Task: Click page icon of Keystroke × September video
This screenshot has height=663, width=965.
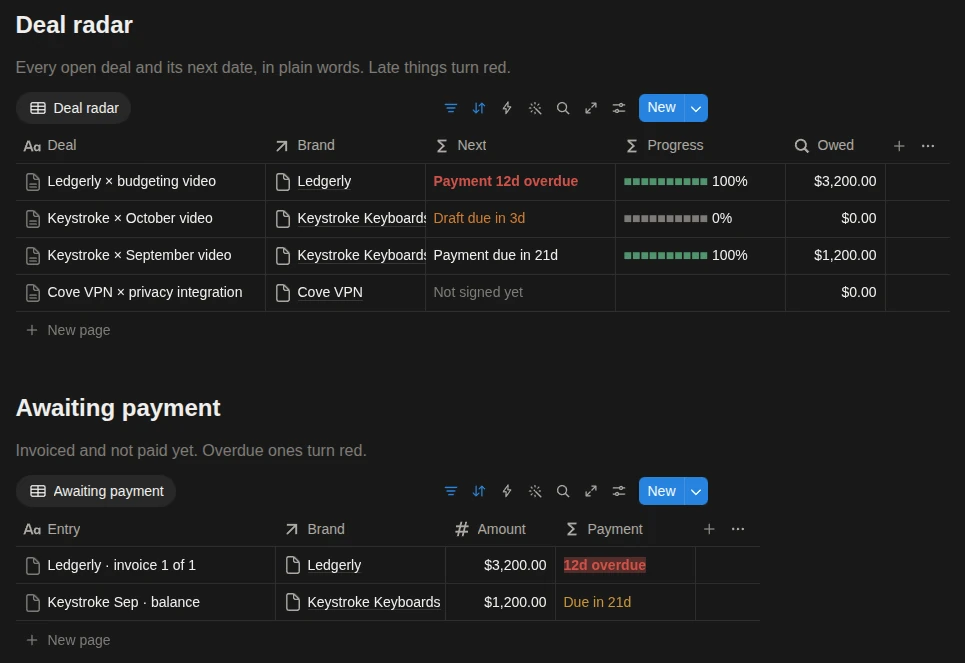Action: tap(33, 255)
